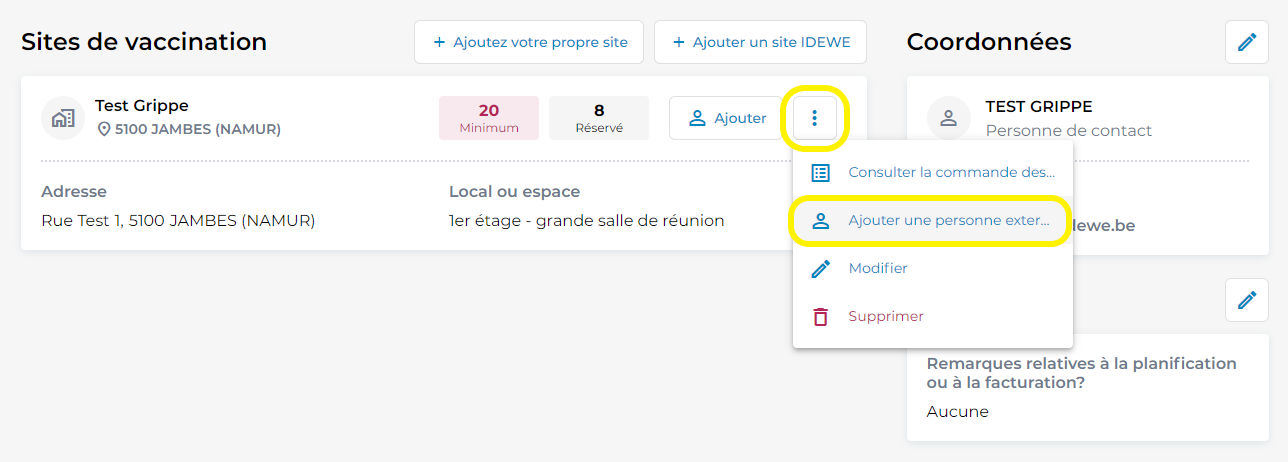Image resolution: width=1288 pixels, height=462 pixels.
Task: Choose Supprimer in the context menu
Action: [933, 316]
